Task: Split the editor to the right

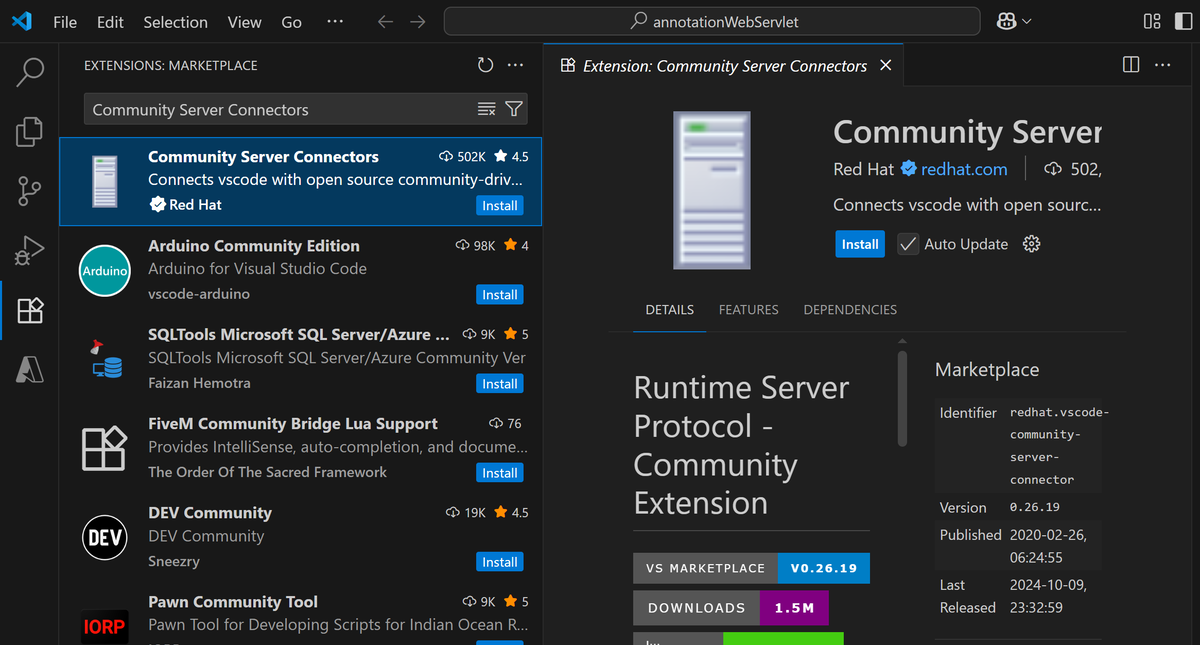Action: click(x=1131, y=65)
